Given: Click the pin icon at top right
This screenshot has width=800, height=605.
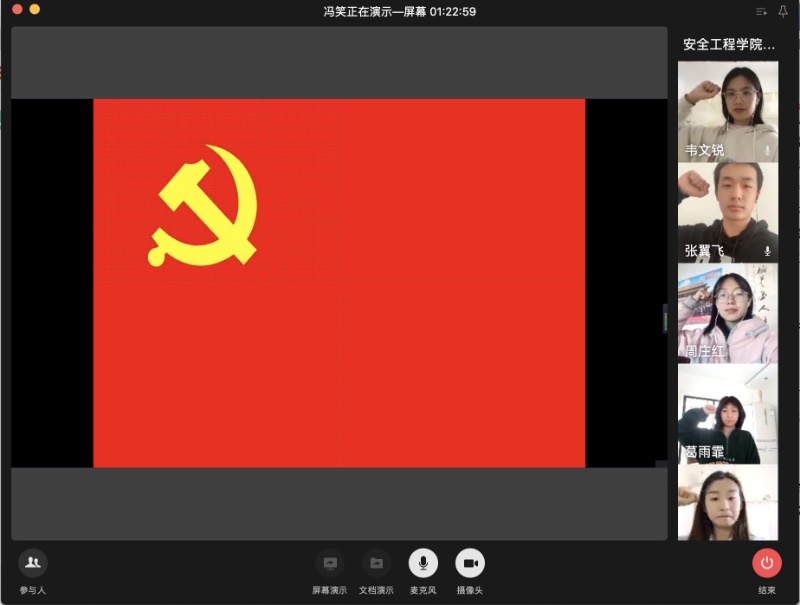Looking at the screenshot, I should coord(783,11).
